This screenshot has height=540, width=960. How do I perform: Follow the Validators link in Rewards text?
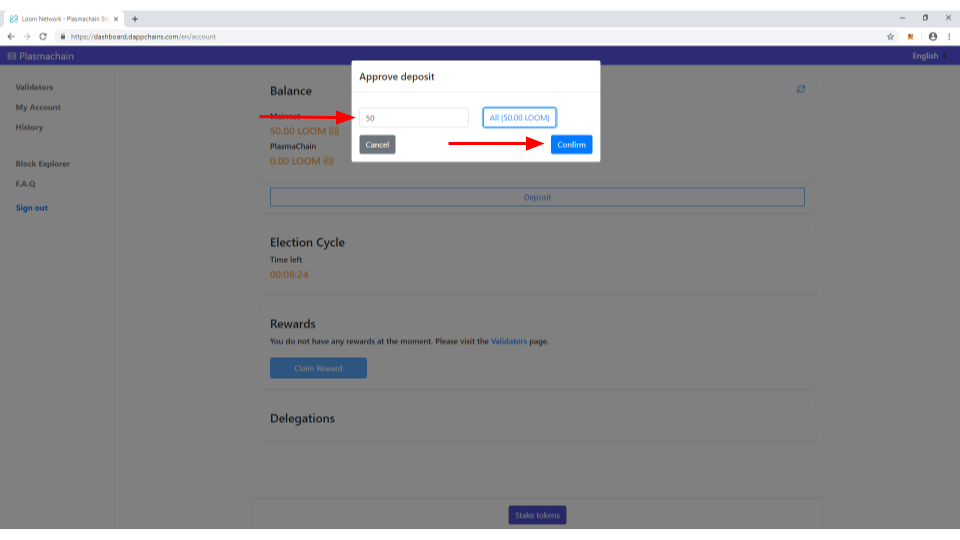509,341
